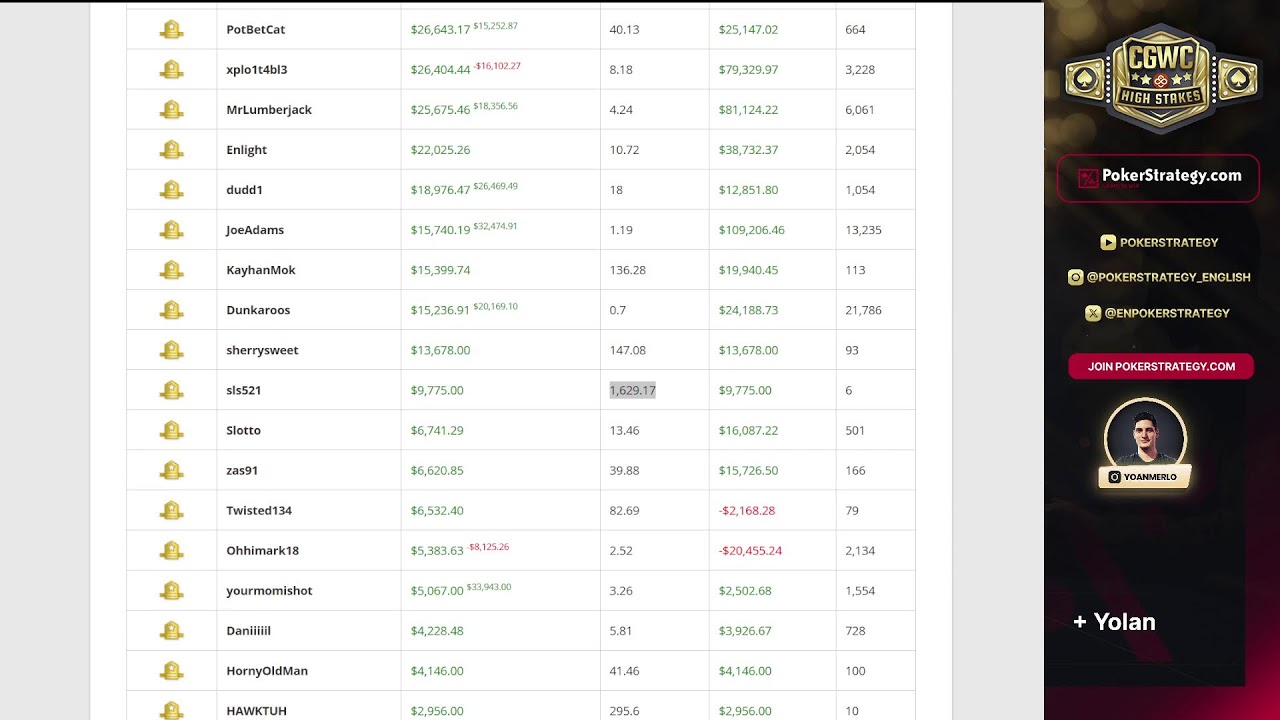This screenshot has height=720, width=1280.
Task: Select the gold badge icon in dudd1's row
Action: 172,190
